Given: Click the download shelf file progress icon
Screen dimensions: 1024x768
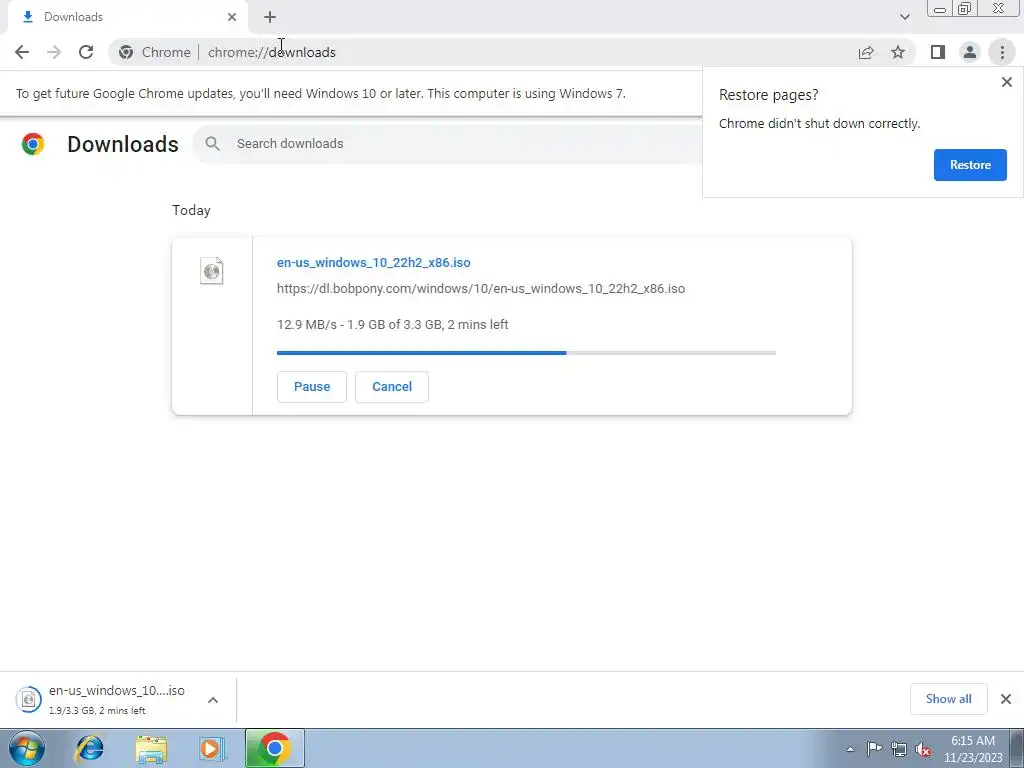Looking at the screenshot, I should 29,699.
